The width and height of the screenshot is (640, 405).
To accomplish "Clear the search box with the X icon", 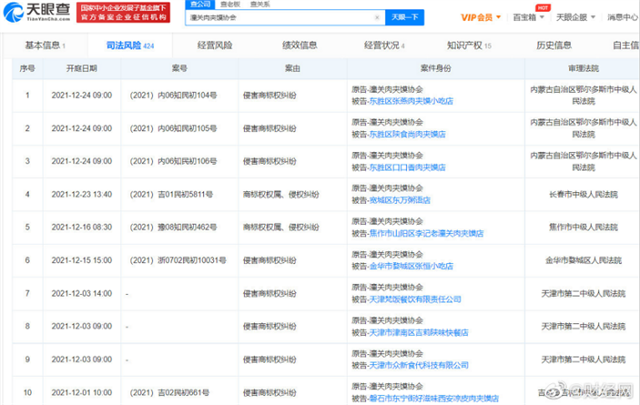I will tap(377, 18).
